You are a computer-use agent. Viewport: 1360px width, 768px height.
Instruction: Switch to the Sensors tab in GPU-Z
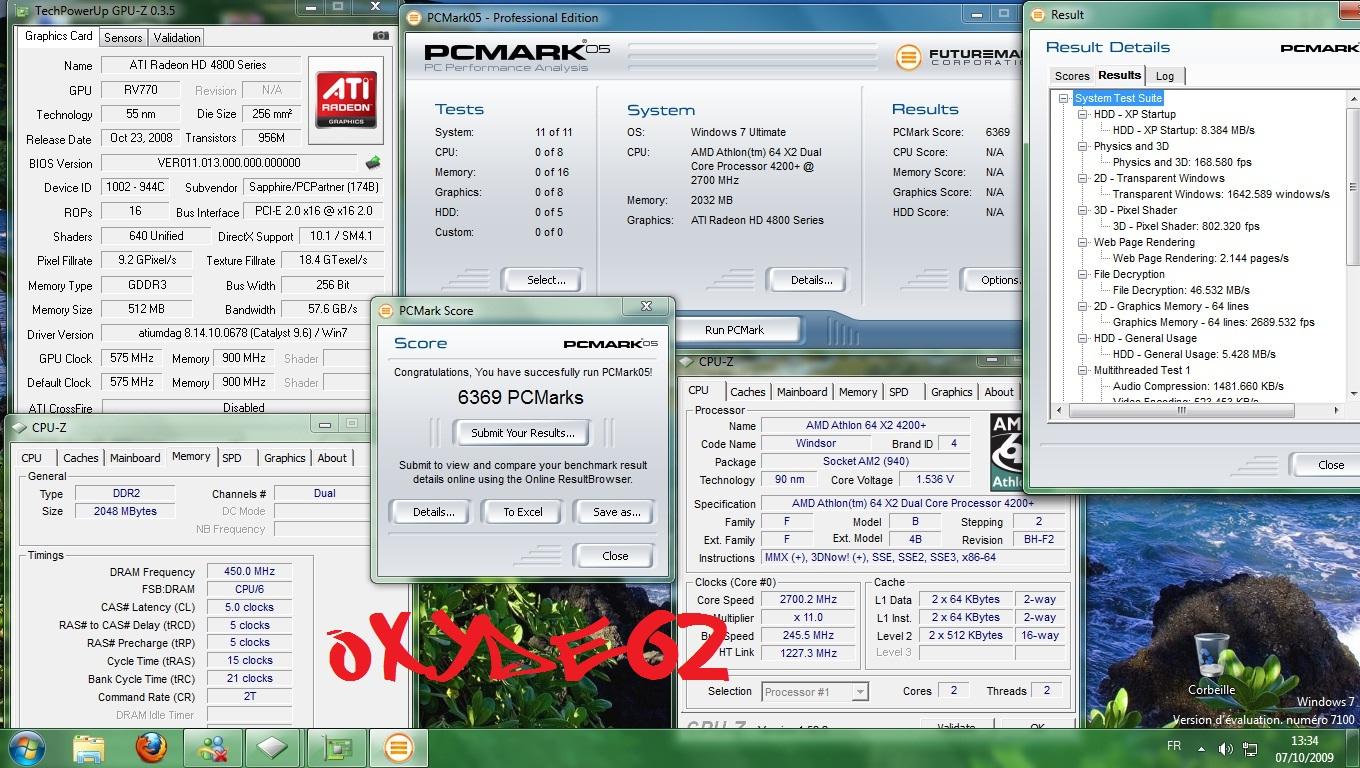[123, 37]
